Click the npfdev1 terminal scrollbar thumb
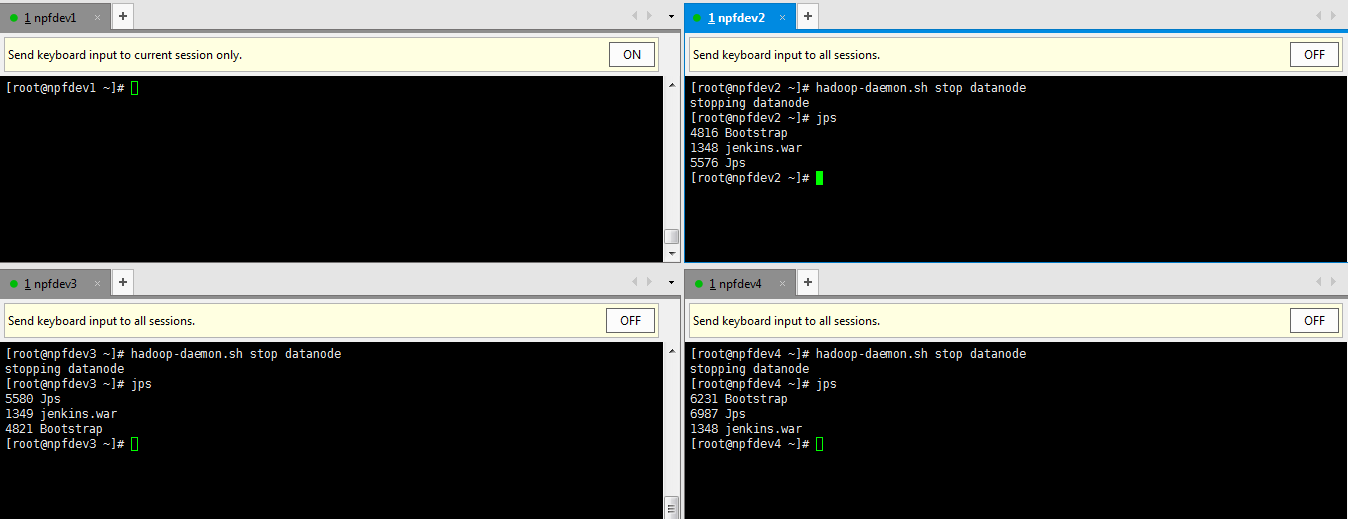Screen dimensions: 1348x519 click(x=671, y=237)
